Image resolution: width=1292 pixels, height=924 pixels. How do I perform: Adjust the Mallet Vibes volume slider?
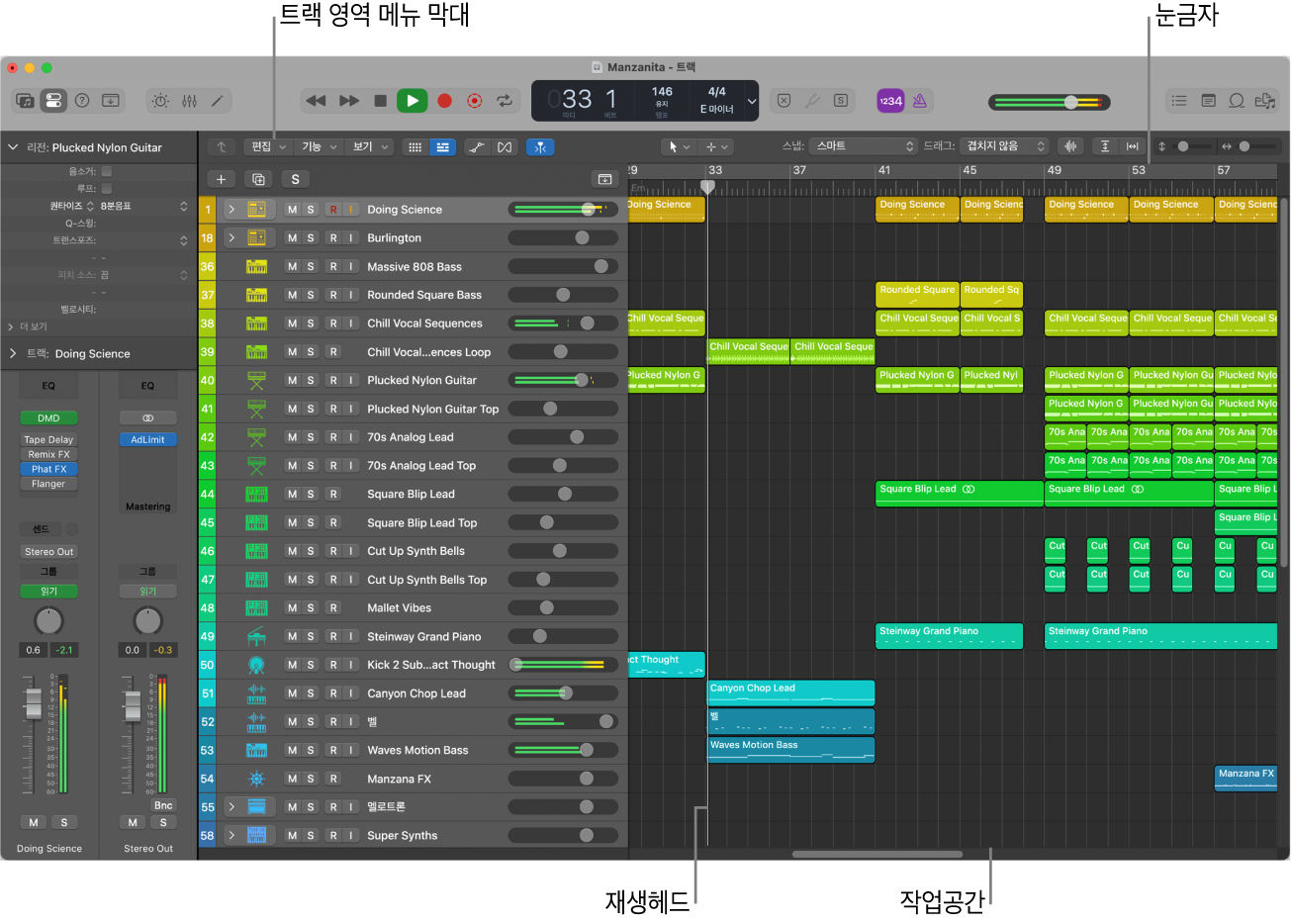point(563,608)
